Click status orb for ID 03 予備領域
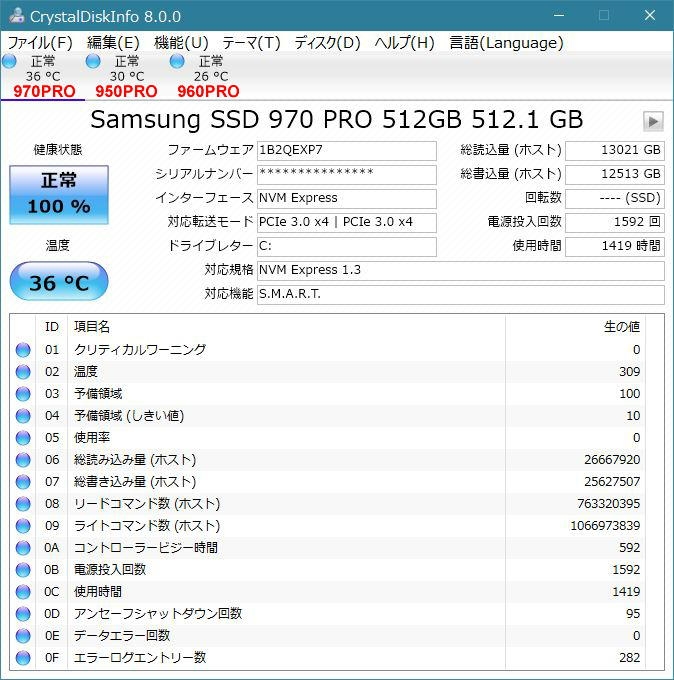Viewport: 674px width, 680px height. (x=23, y=394)
